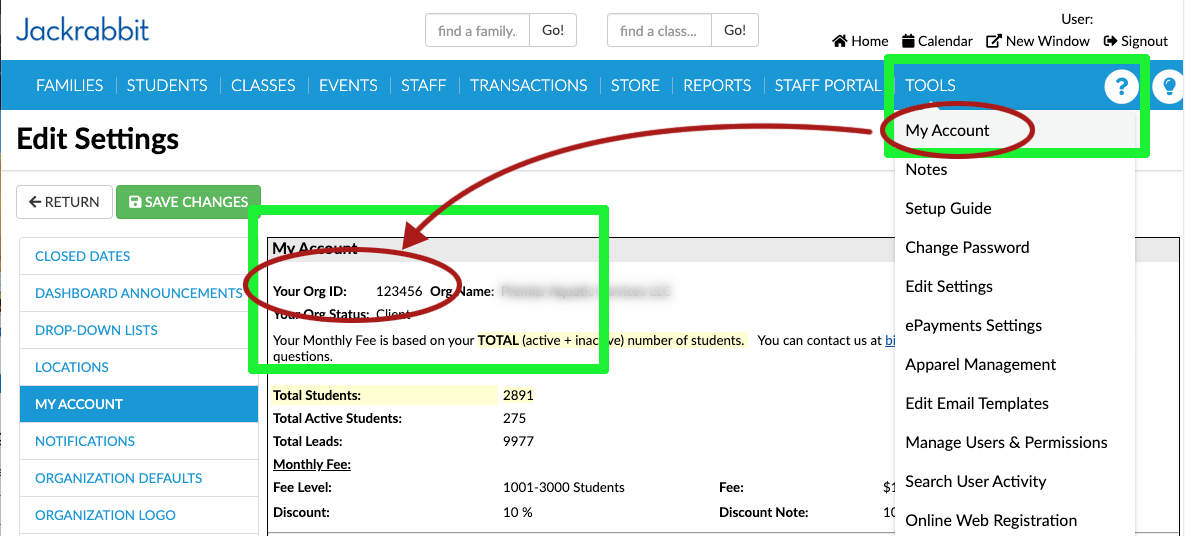
Task: Click the Total Students value 2891
Action: click(518, 395)
